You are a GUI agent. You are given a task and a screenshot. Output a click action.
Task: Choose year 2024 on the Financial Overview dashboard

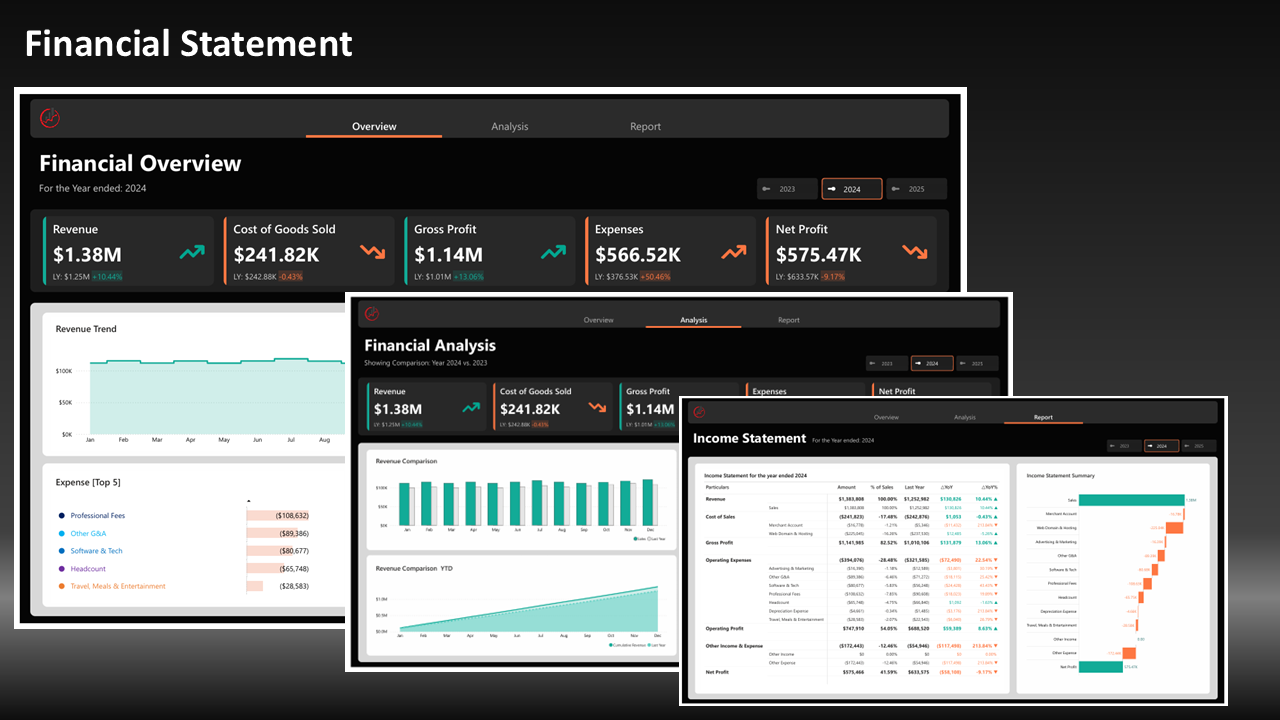click(x=852, y=189)
